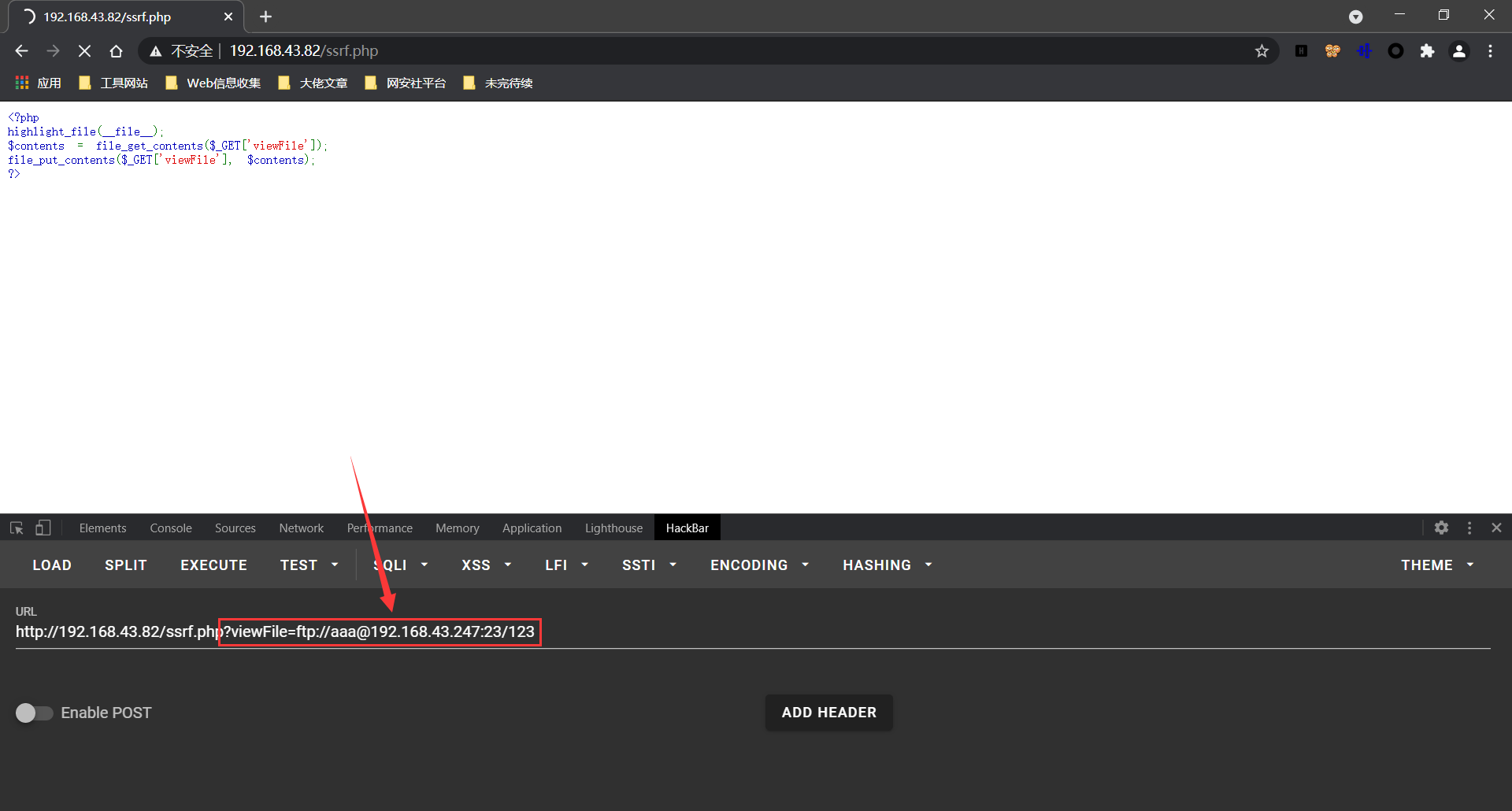Open the Web信息收集 bookmark folder

[213, 83]
